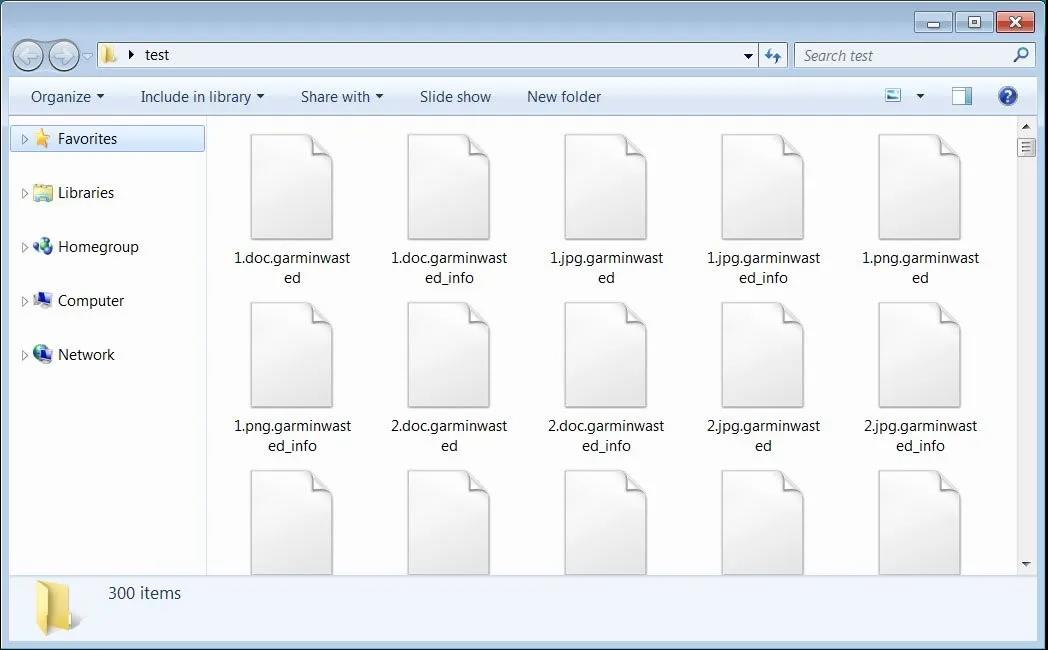Create a New folder
1048x650 pixels.
tap(563, 97)
